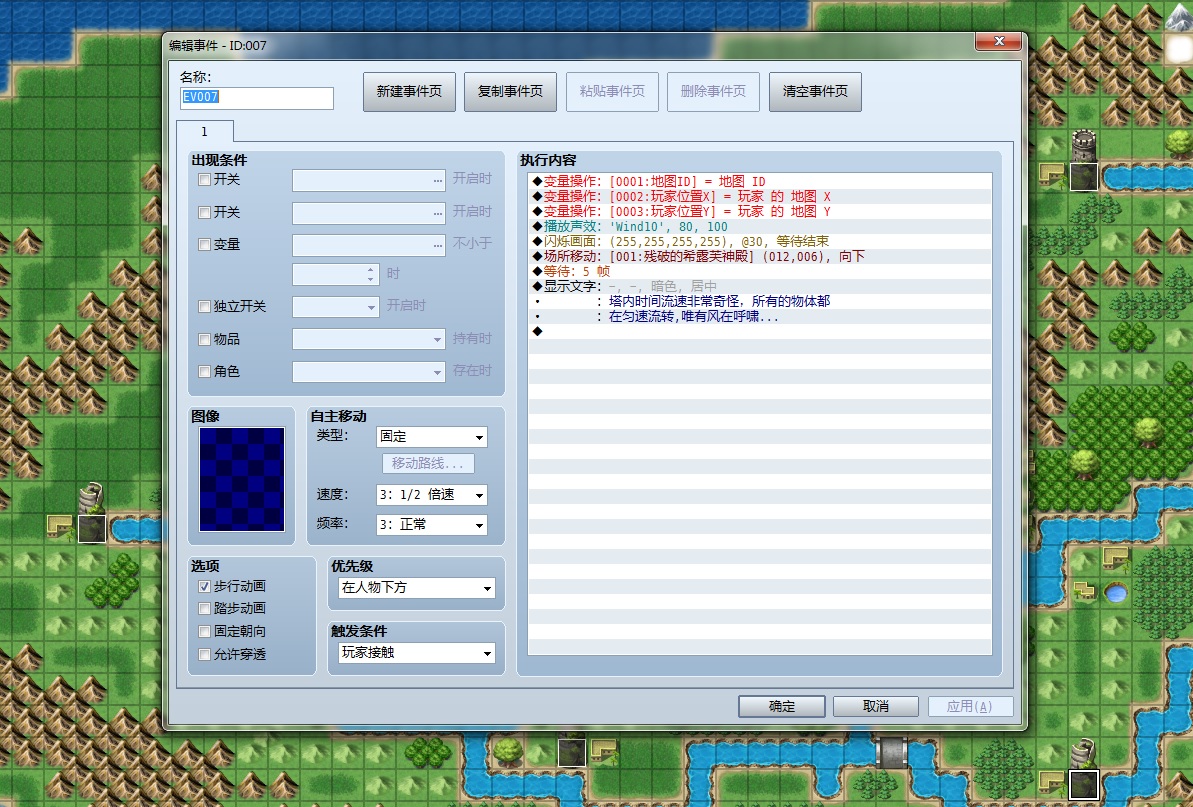
Task: Select the text line starting with 塔内时间流速非常奇怪
Action: point(759,301)
